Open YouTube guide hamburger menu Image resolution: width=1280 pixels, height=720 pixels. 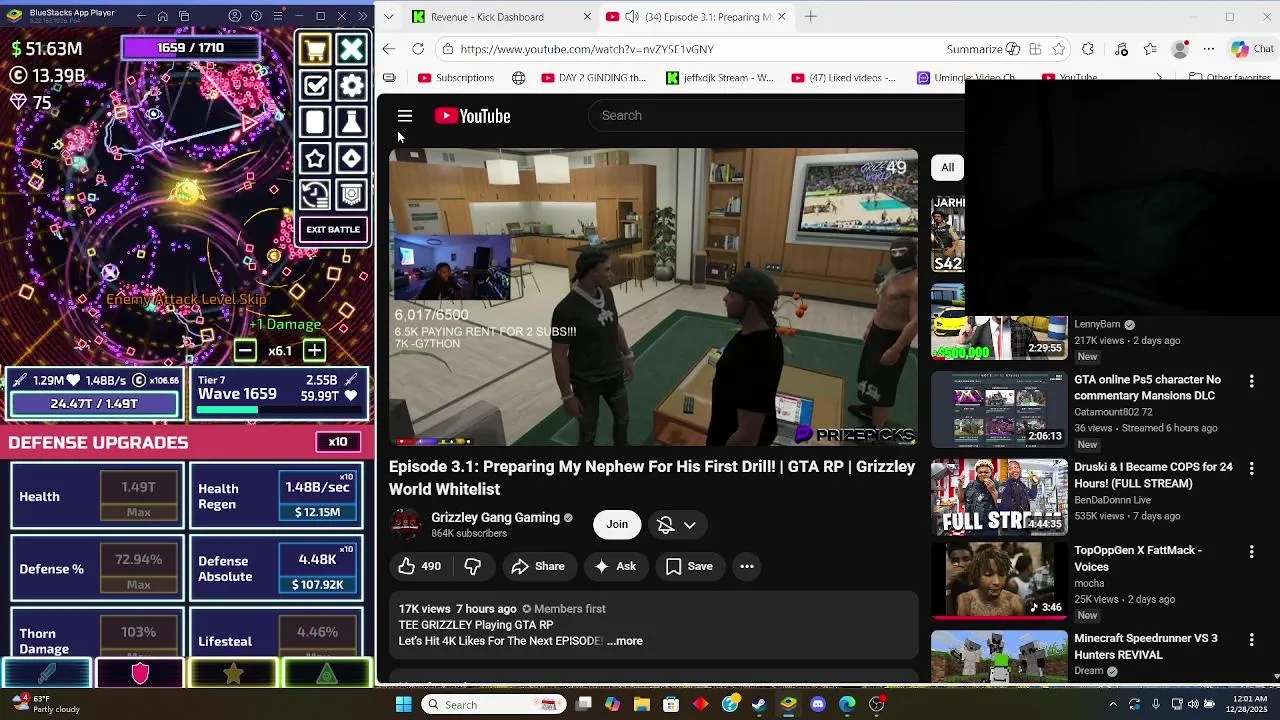pos(405,116)
